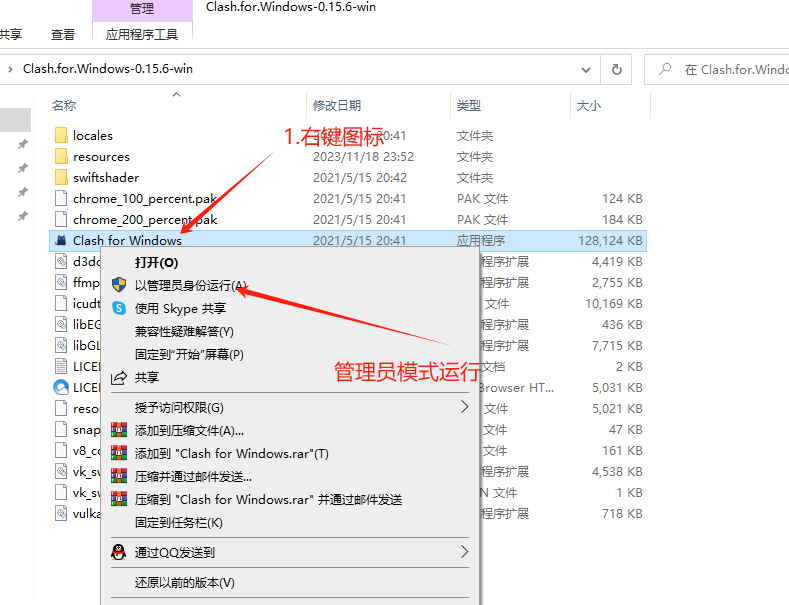This screenshot has height=605, width=789.
Task: Switch to the 应用程序工具 ribbon tab
Action: pos(142,34)
